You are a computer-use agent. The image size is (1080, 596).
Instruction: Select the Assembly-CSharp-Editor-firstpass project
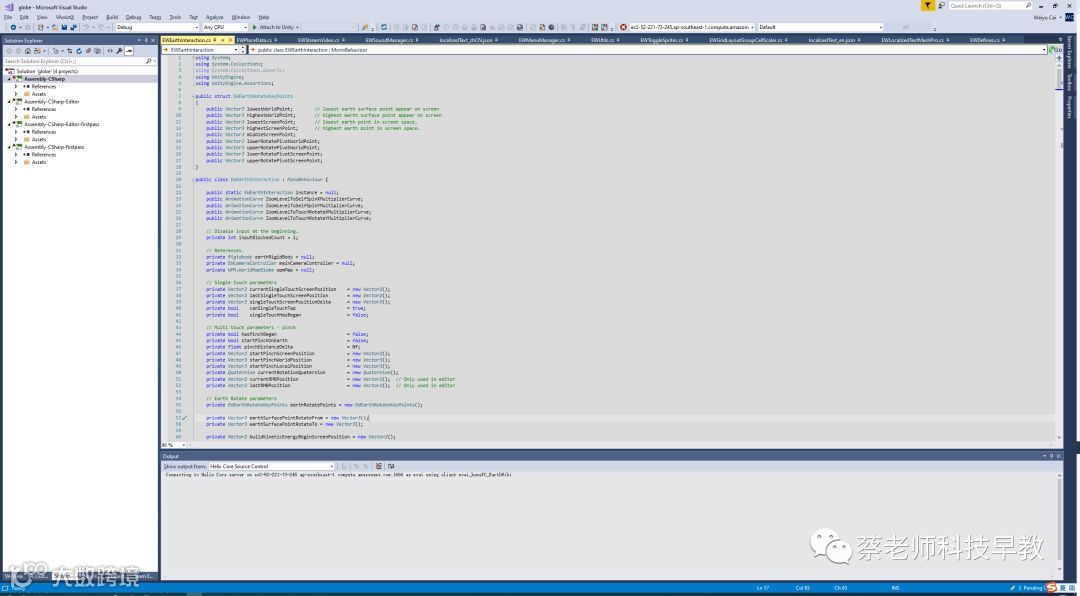point(62,124)
